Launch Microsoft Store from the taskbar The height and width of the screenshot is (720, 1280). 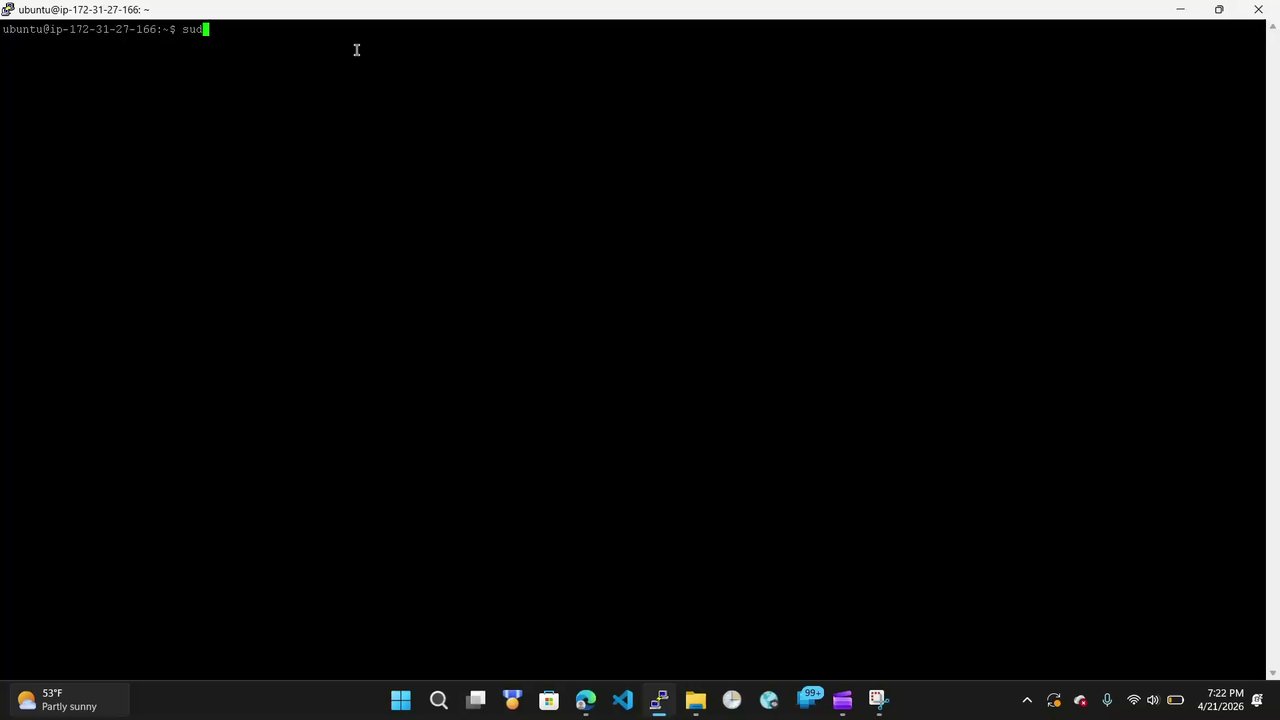click(549, 700)
